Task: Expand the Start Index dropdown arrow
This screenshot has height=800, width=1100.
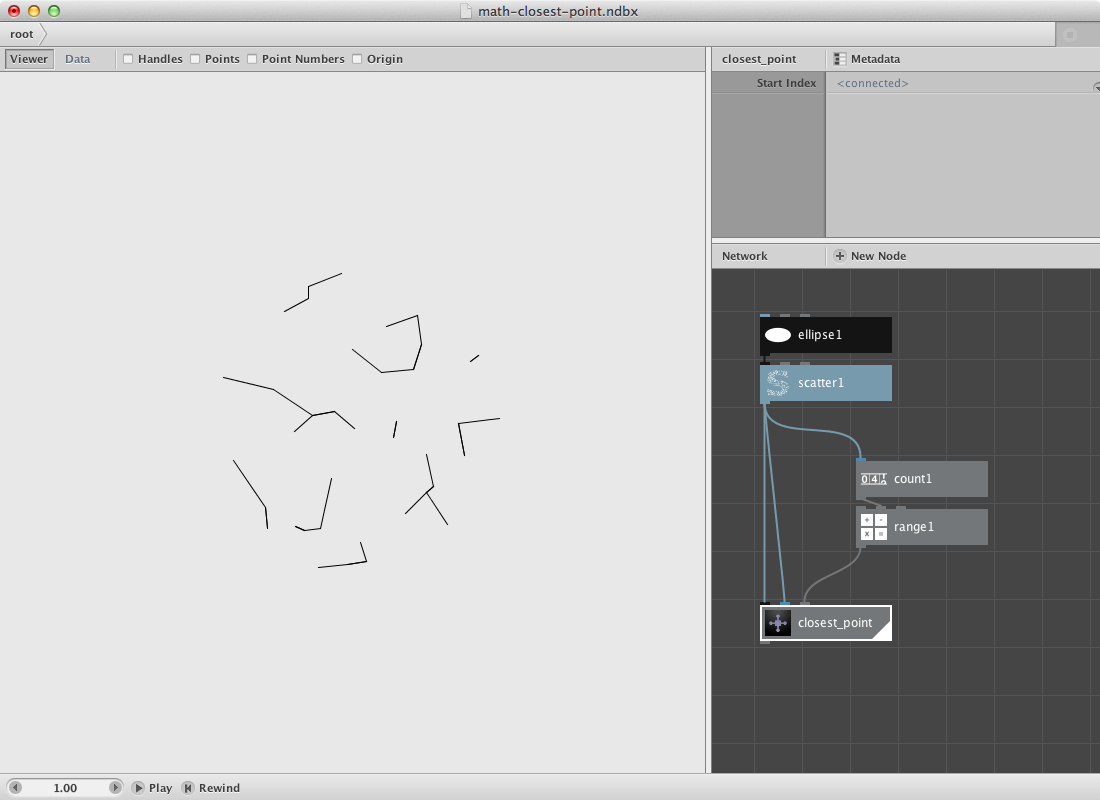Action: (x=1096, y=87)
